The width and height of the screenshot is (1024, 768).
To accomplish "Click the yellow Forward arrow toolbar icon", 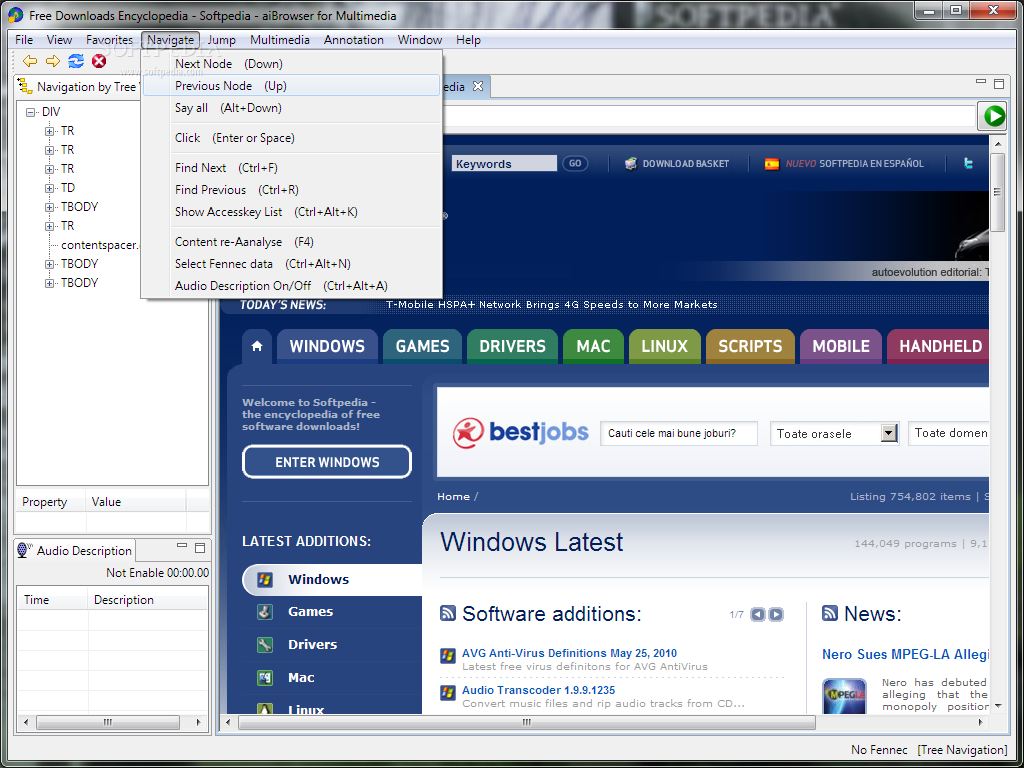I will pos(53,61).
